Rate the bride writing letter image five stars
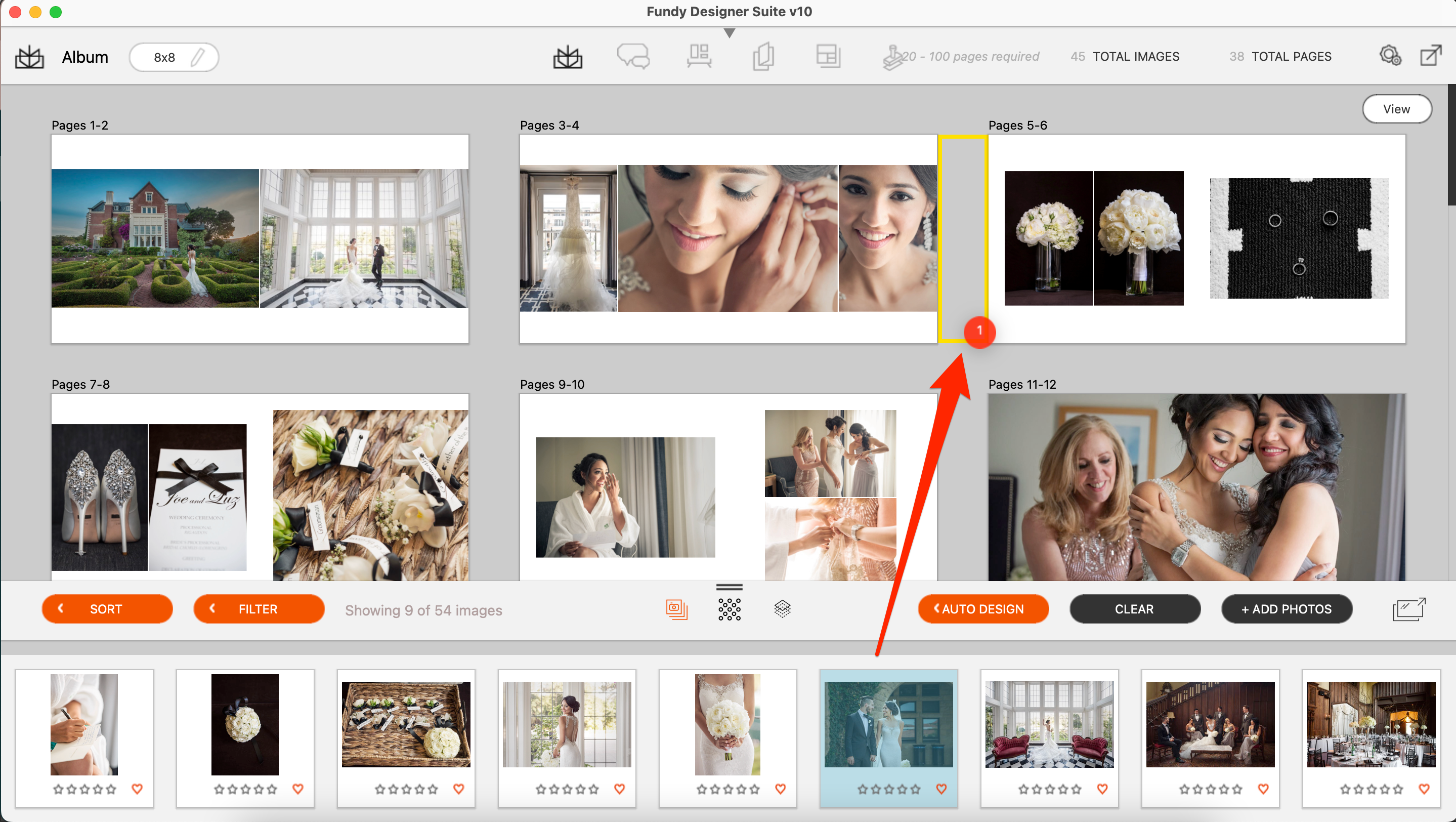1456x822 pixels. click(111, 789)
